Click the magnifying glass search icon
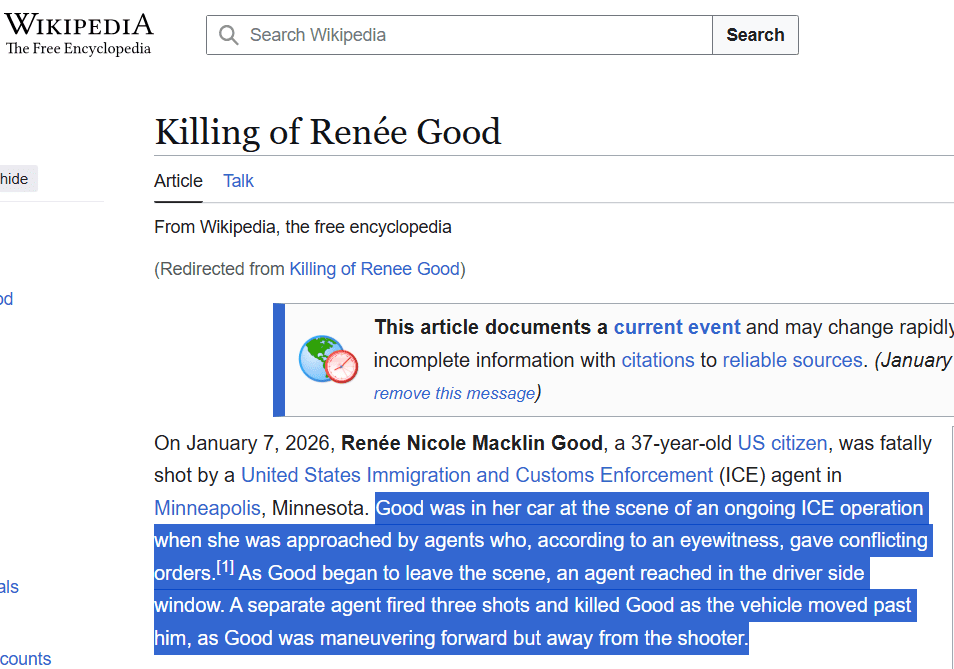 229,35
